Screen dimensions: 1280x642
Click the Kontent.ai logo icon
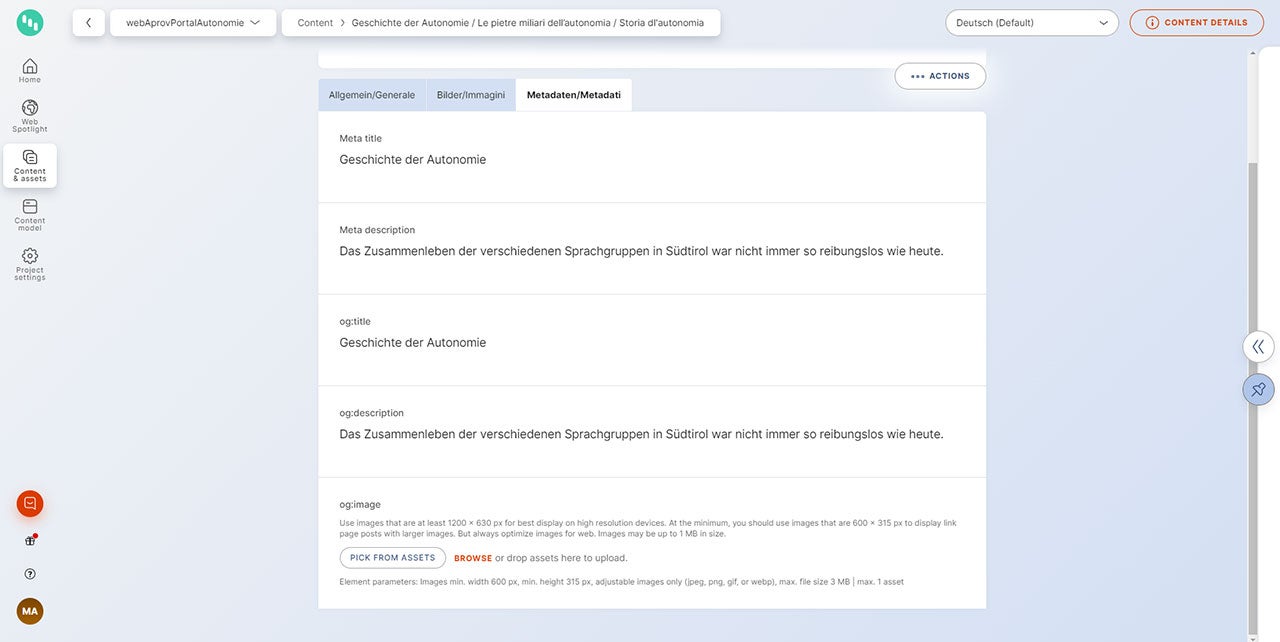(30, 23)
